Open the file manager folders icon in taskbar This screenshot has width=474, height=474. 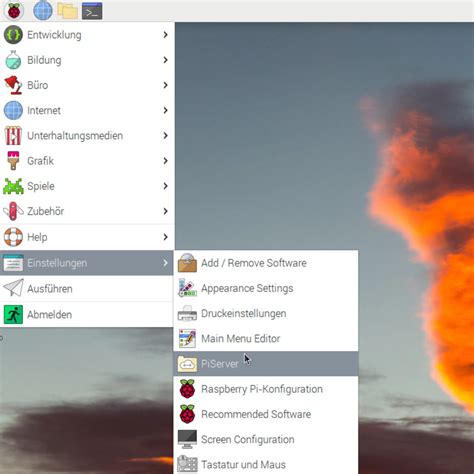coord(68,11)
